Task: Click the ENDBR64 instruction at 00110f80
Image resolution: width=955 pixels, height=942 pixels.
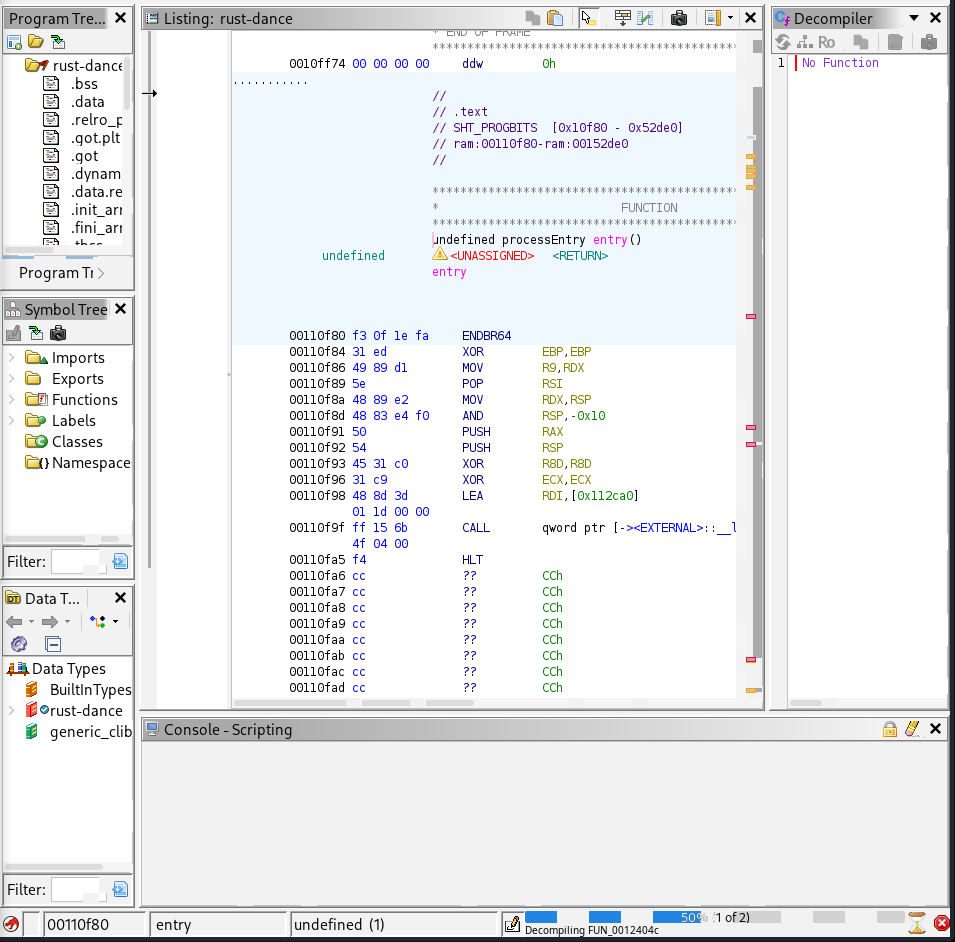Action: pyautogui.click(x=486, y=336)
